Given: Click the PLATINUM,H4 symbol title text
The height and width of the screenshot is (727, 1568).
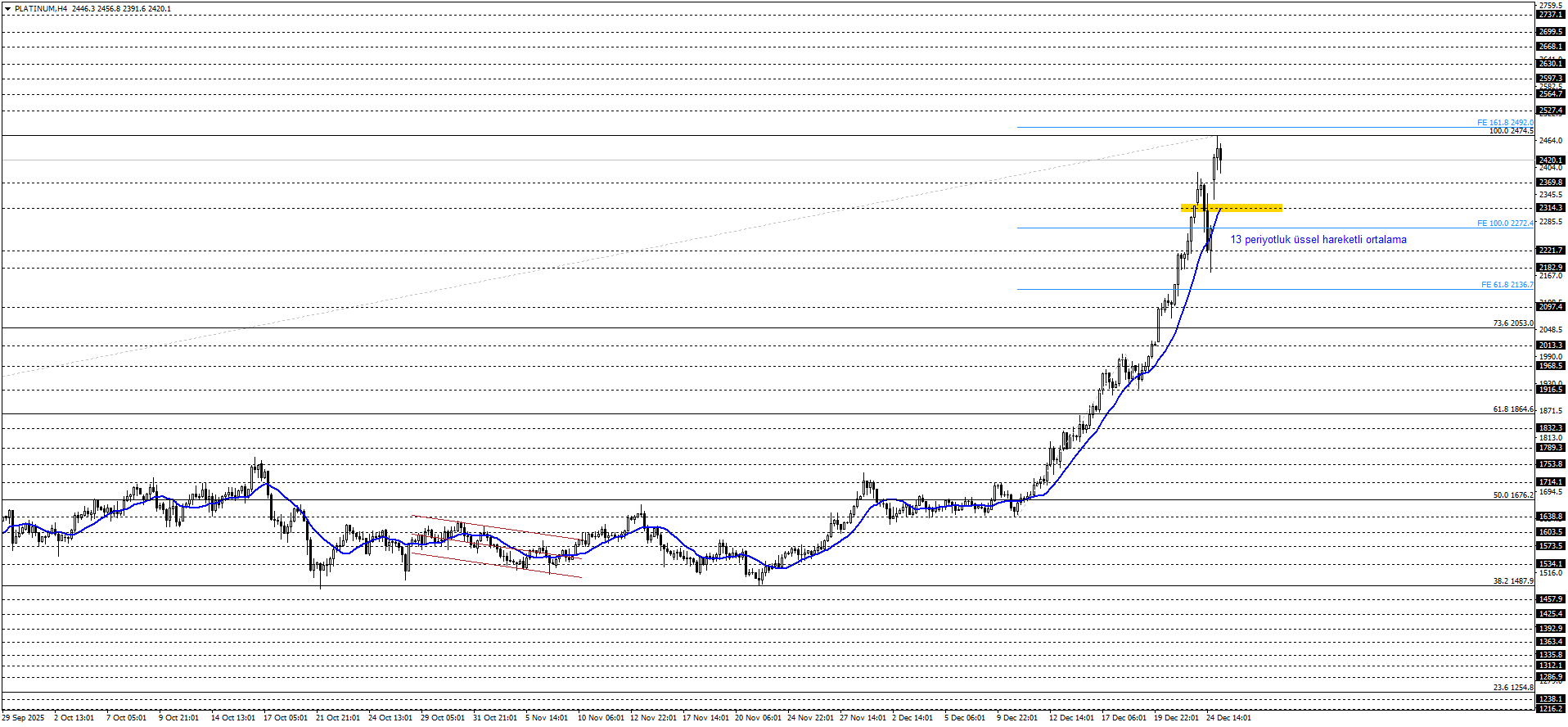Looking at the screenshot, I should coord(41,9).
